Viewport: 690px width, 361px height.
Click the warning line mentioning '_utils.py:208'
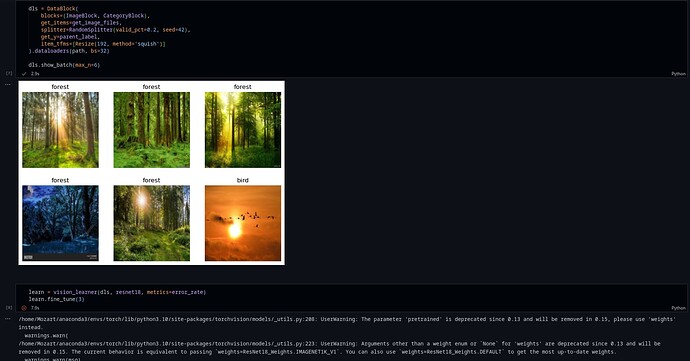pos(347,319)
